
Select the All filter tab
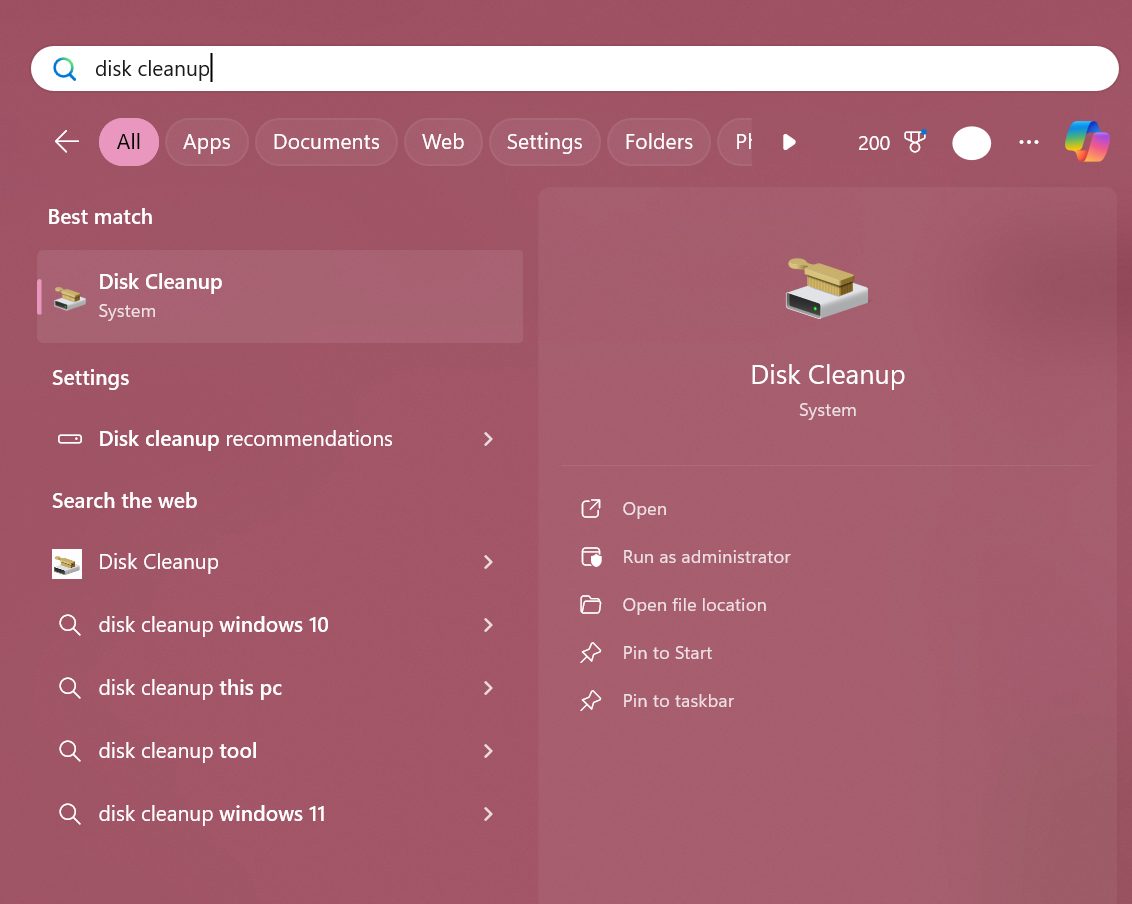coord(129,142)
